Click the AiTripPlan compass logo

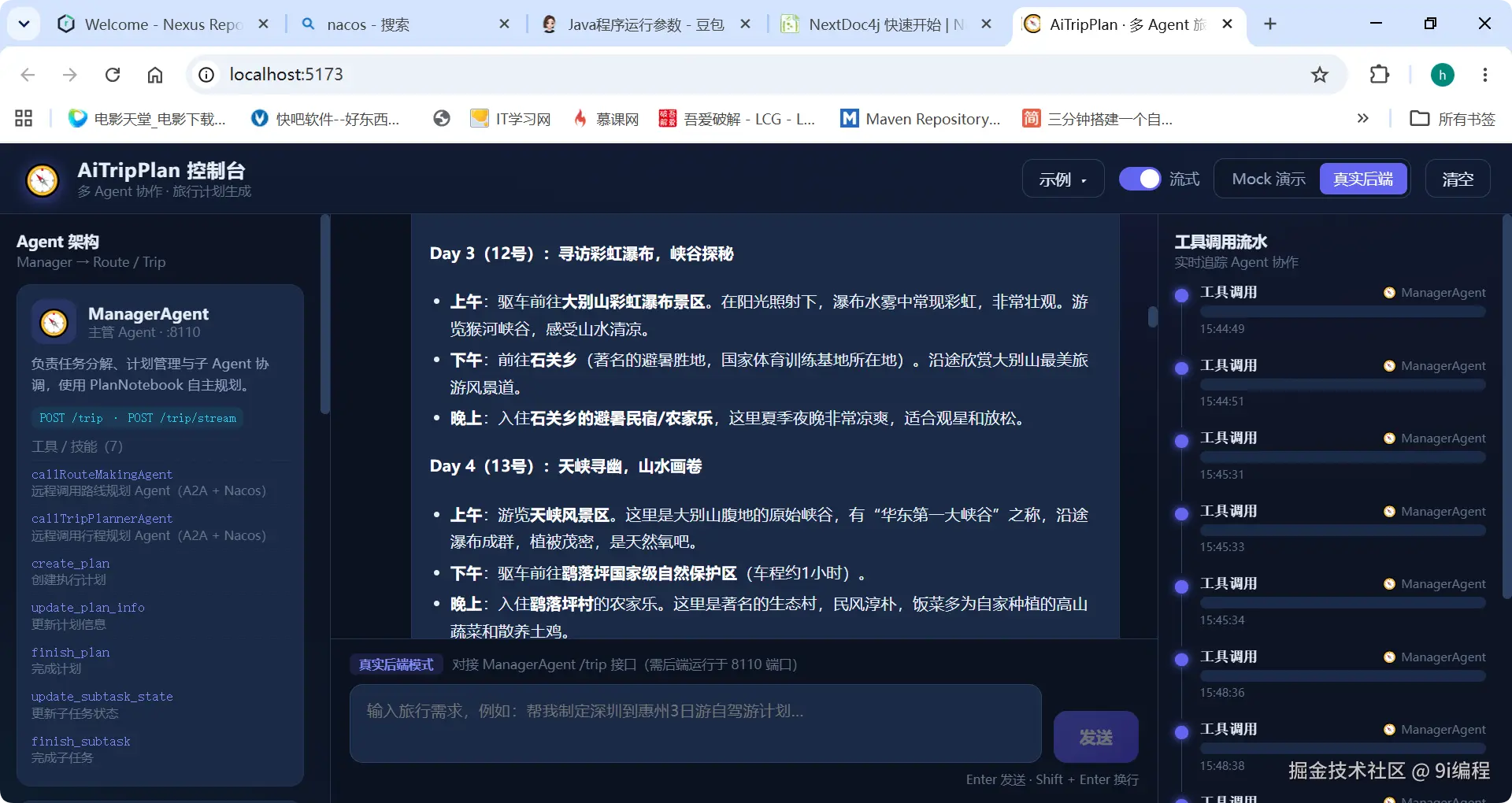click(42, 180)
